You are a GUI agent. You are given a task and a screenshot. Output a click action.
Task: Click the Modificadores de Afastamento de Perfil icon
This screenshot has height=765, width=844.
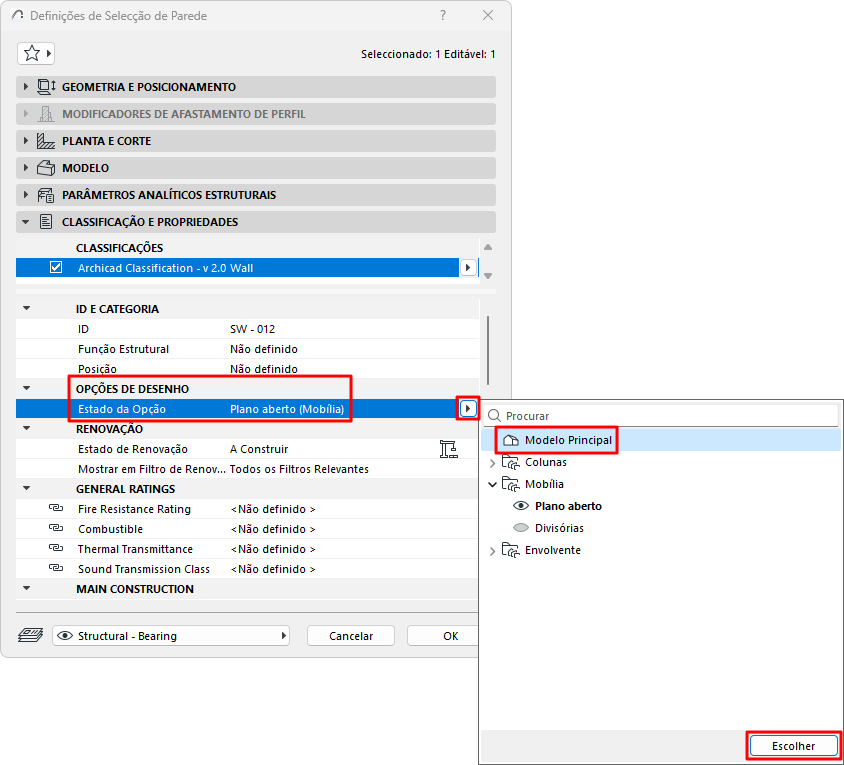tap(46, 114)
